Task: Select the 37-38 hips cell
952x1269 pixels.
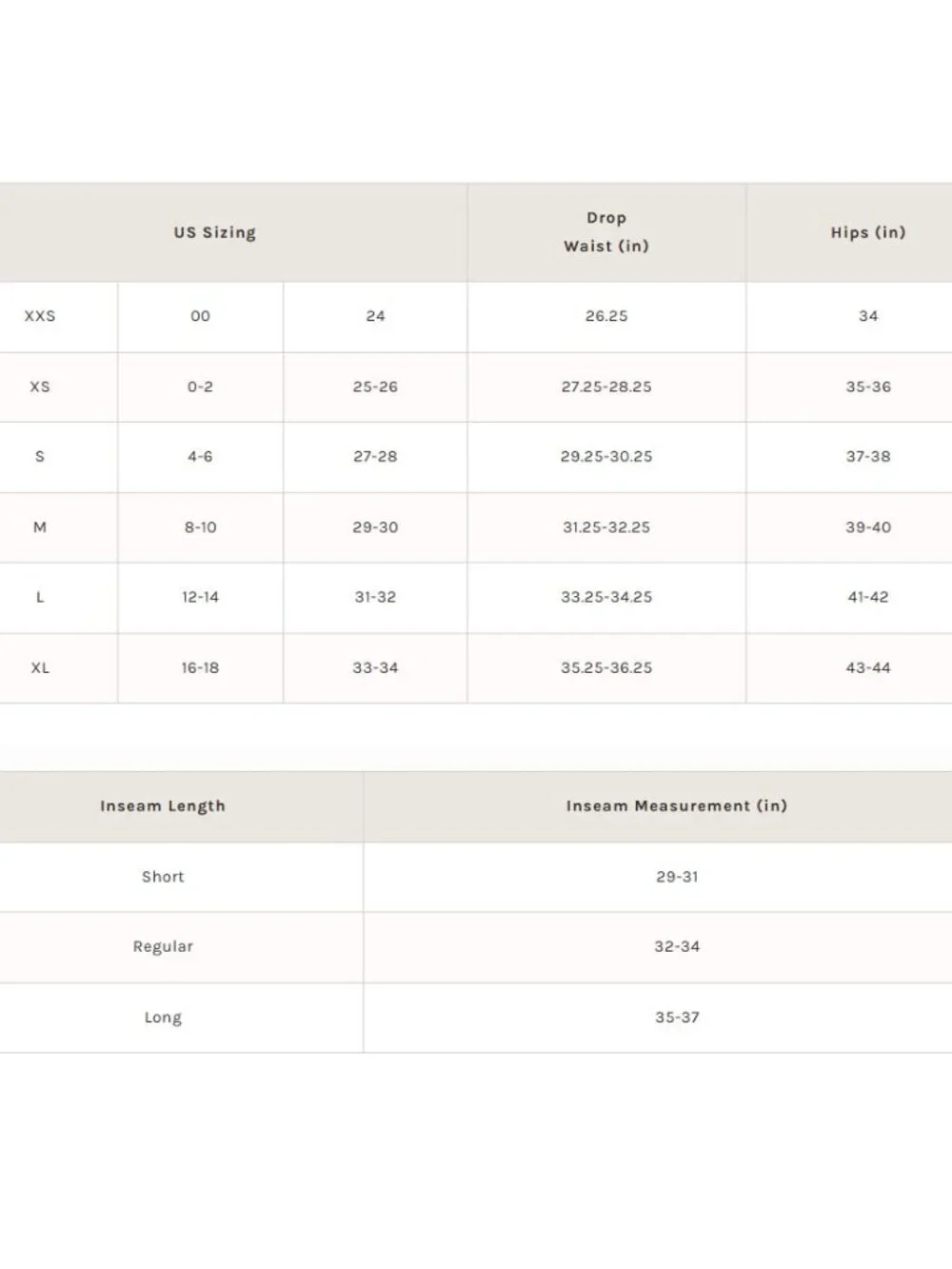Action: point(868,456)
